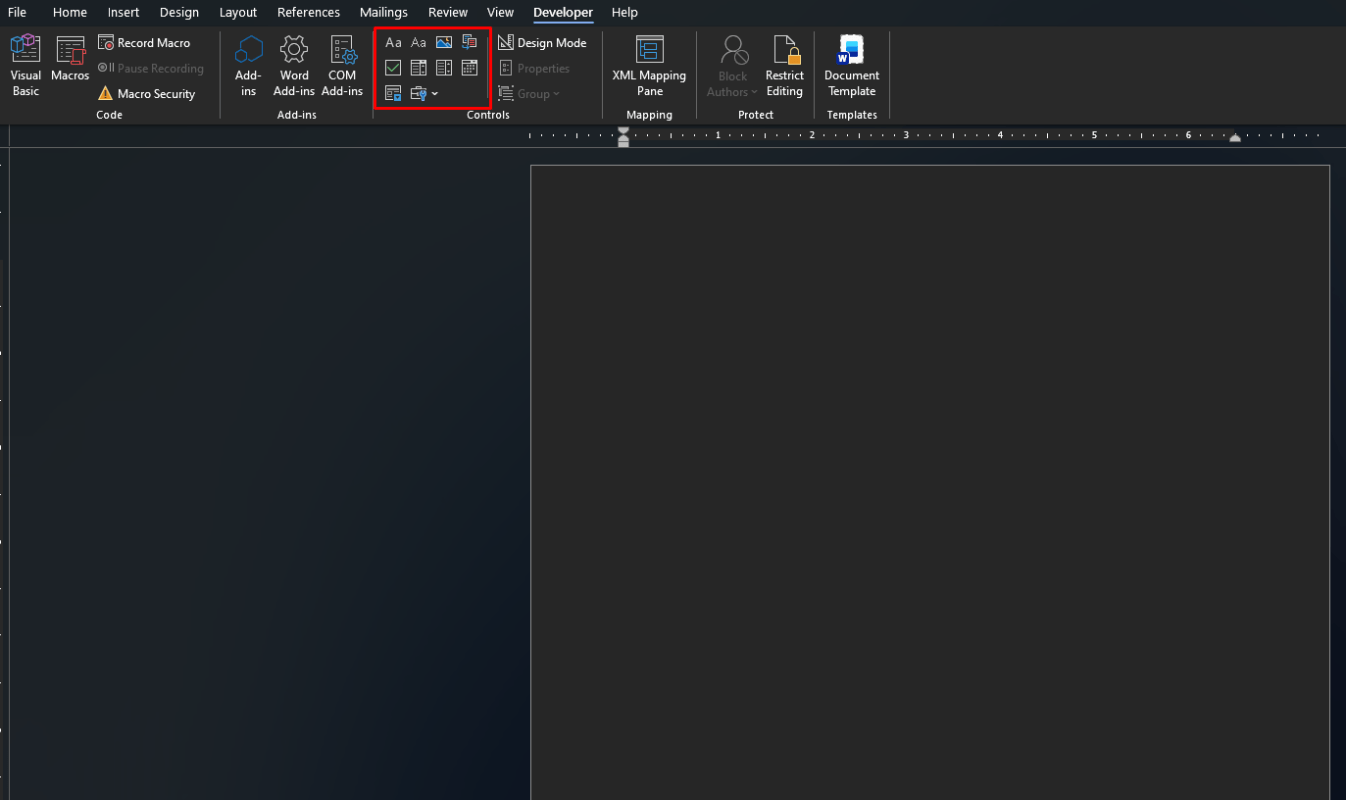Viewport: 1346px width, 800px height.
Task: Open Restrict Editing pane
Action: 785,65
